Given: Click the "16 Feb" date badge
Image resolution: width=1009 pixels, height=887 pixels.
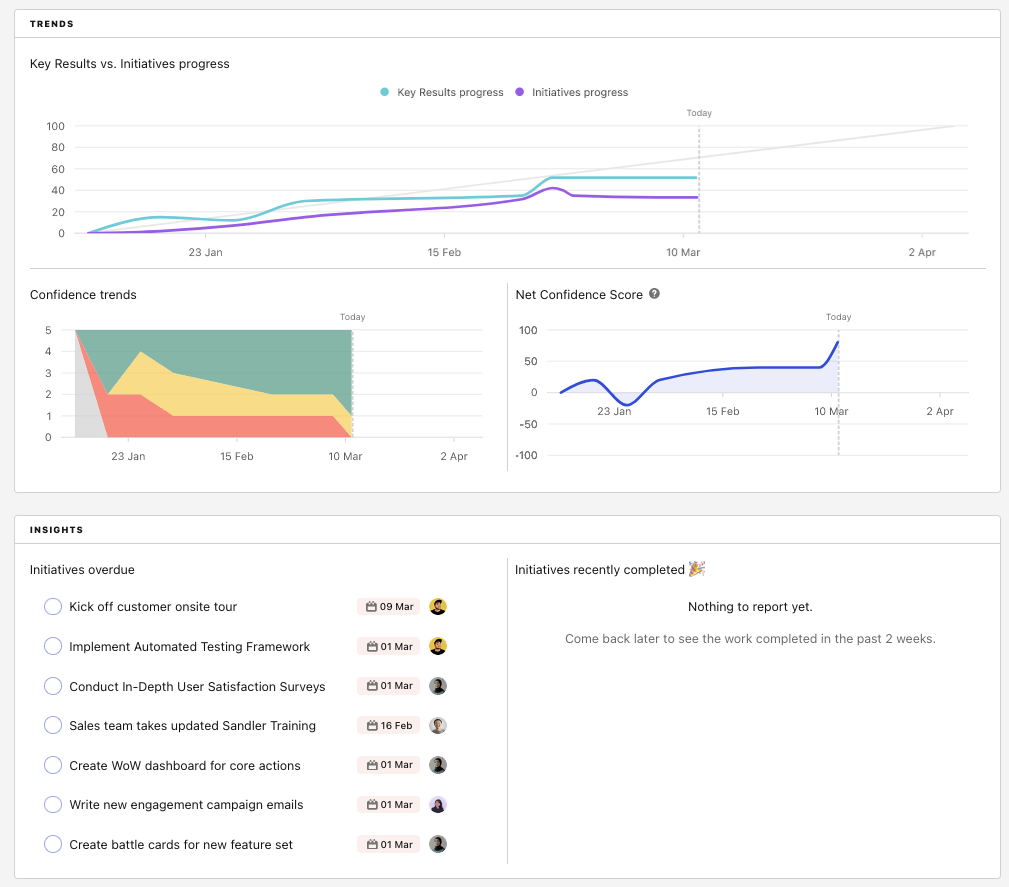Looking at the screenshot, I should click(x=387, y=725).
